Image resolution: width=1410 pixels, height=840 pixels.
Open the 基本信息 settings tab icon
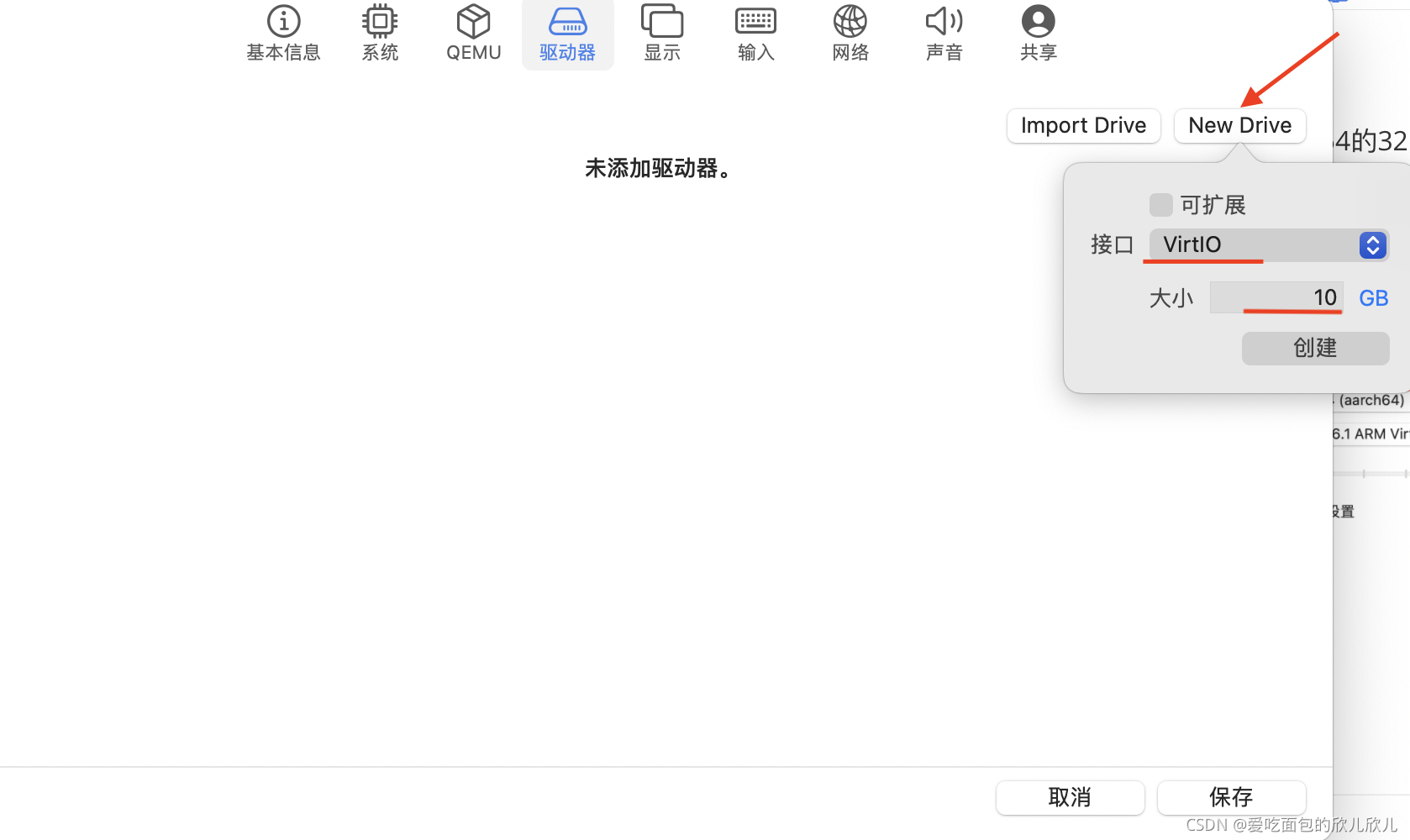pos(283,34)
